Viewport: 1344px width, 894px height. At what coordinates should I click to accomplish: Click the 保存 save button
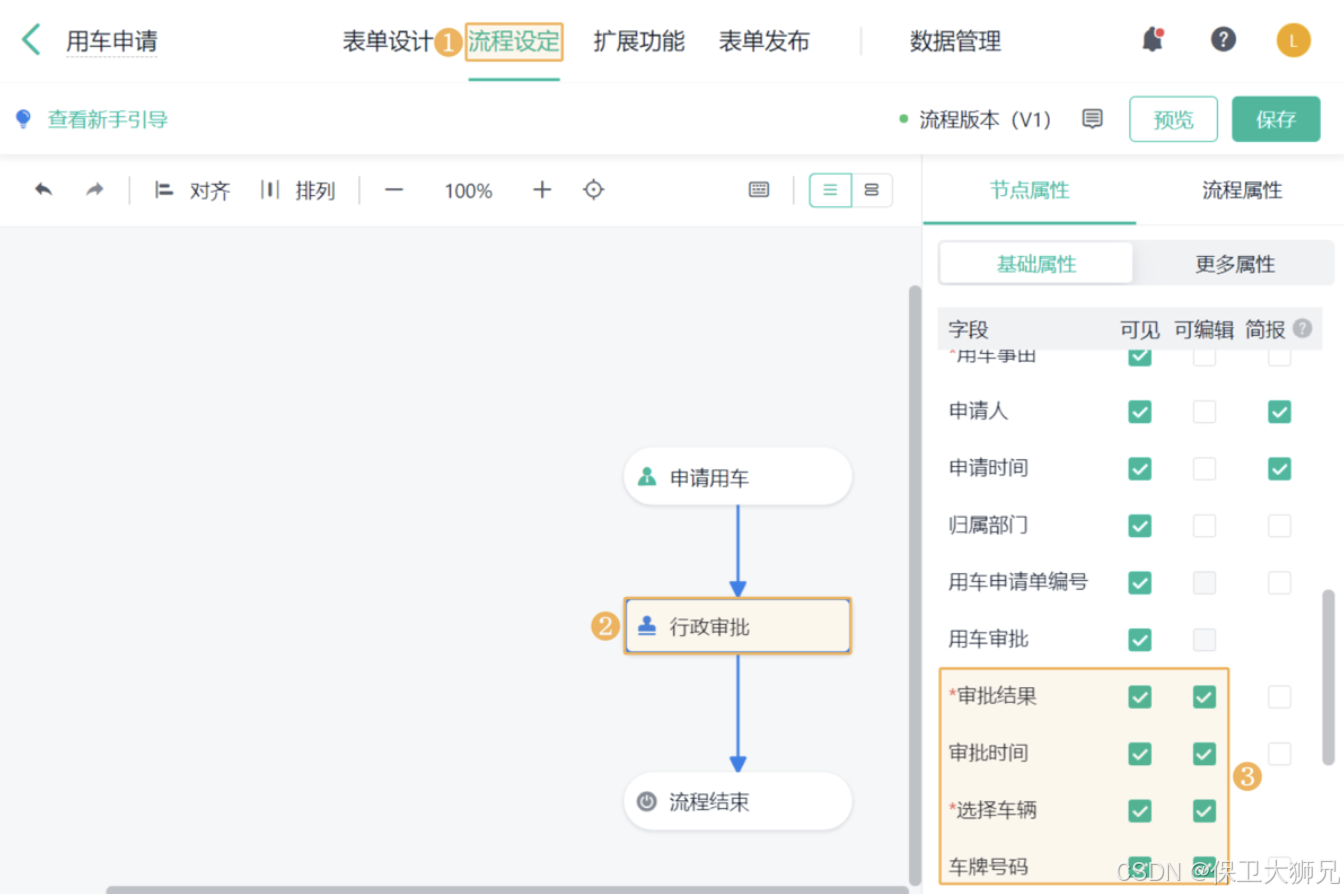tap(1276, 118)
